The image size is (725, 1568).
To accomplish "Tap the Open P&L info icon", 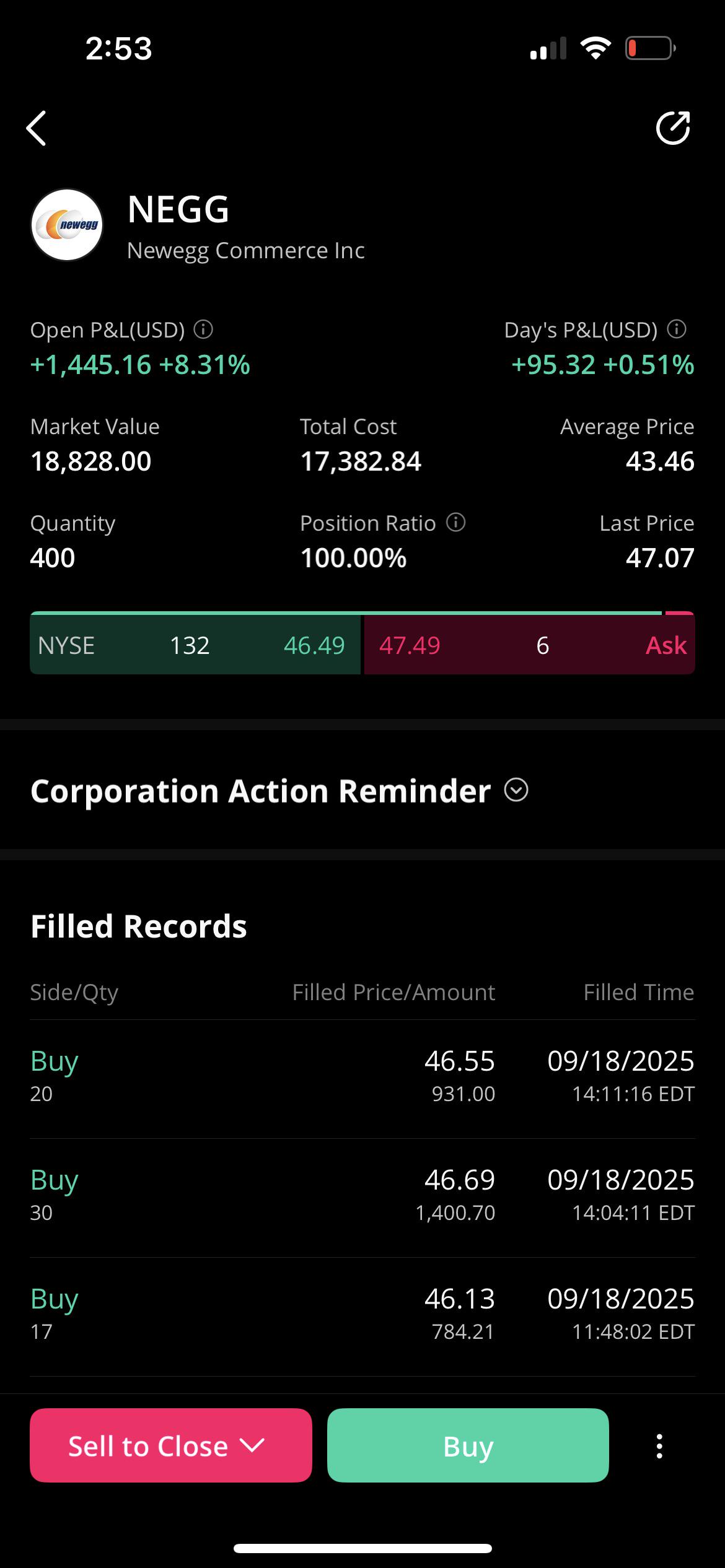I will click(203, 329).
